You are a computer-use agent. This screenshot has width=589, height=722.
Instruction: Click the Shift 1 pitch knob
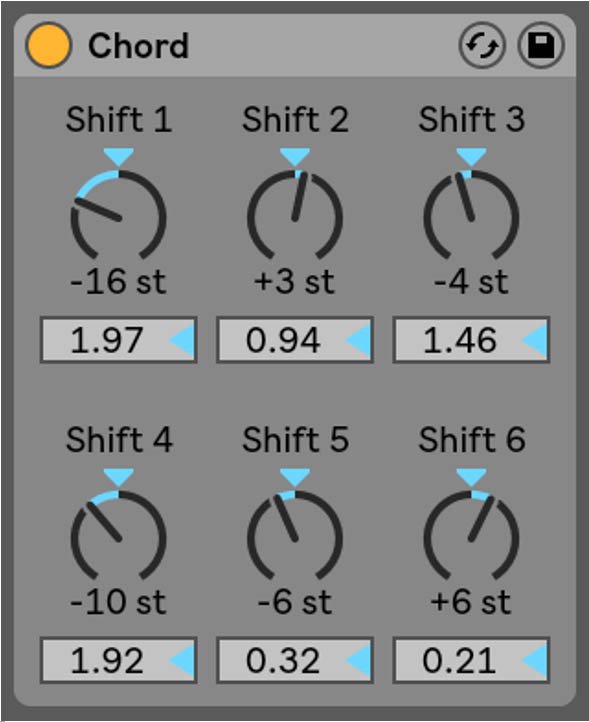(118, 215)
